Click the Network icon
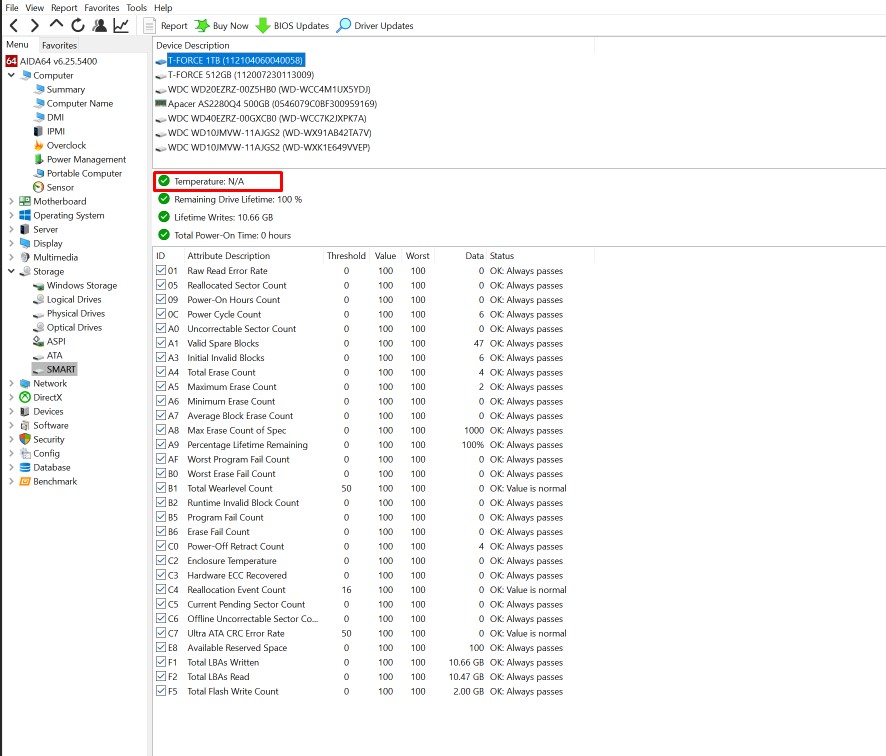 (x=25, y=383)
